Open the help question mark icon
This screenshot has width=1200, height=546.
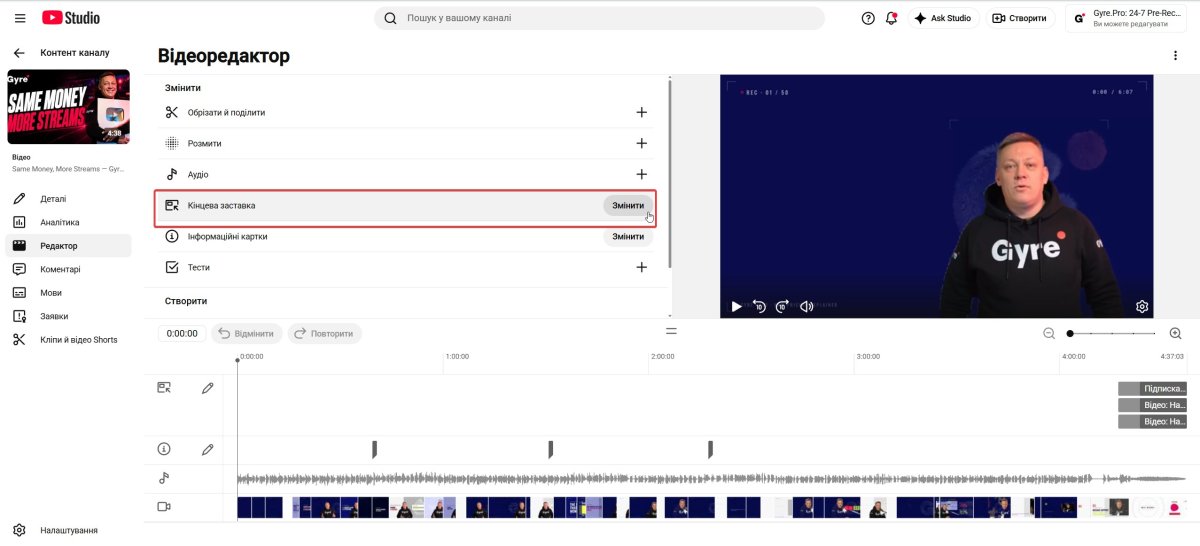tap(868, 18)
